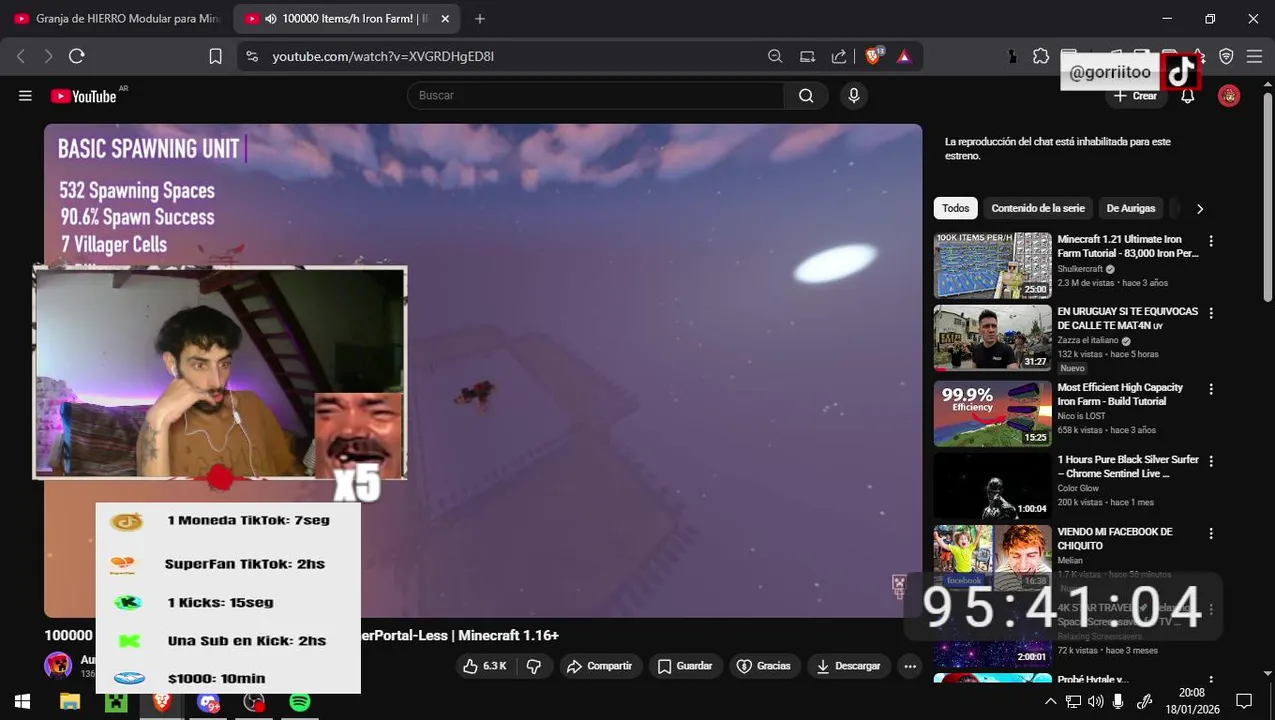Screen dimensions: 1275x720
Task: Open EN URUGUAY SI TE EQUIVOCAS thumbnail
Action: 993,338
